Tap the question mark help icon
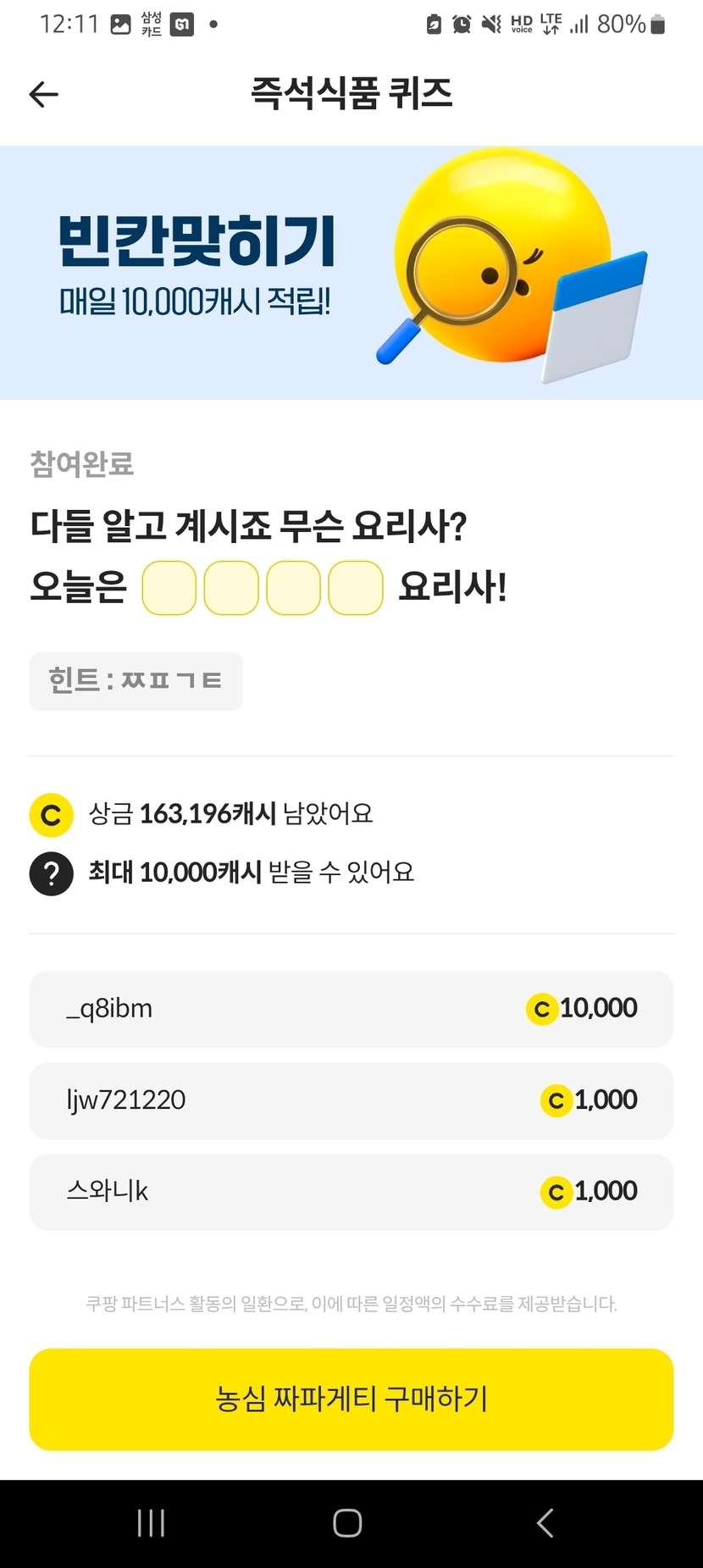The image size is (703, 1568). (x=51, y=873)
